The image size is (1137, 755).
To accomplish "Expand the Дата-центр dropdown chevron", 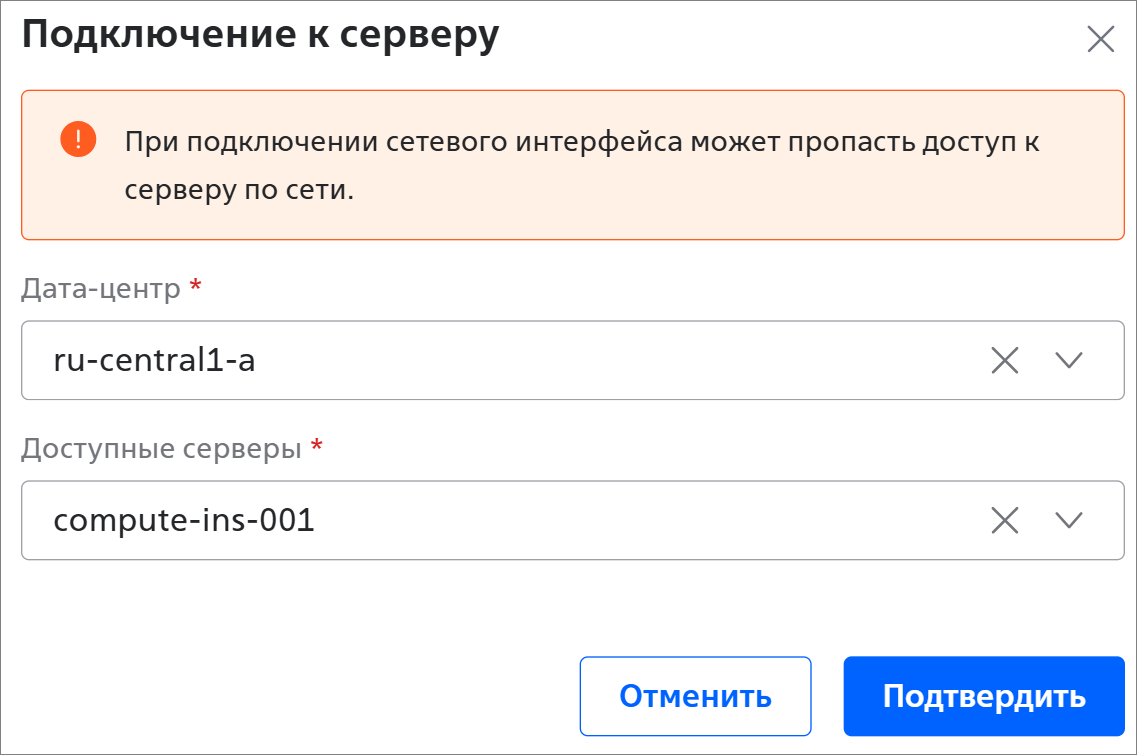I will coord(1069,360).
